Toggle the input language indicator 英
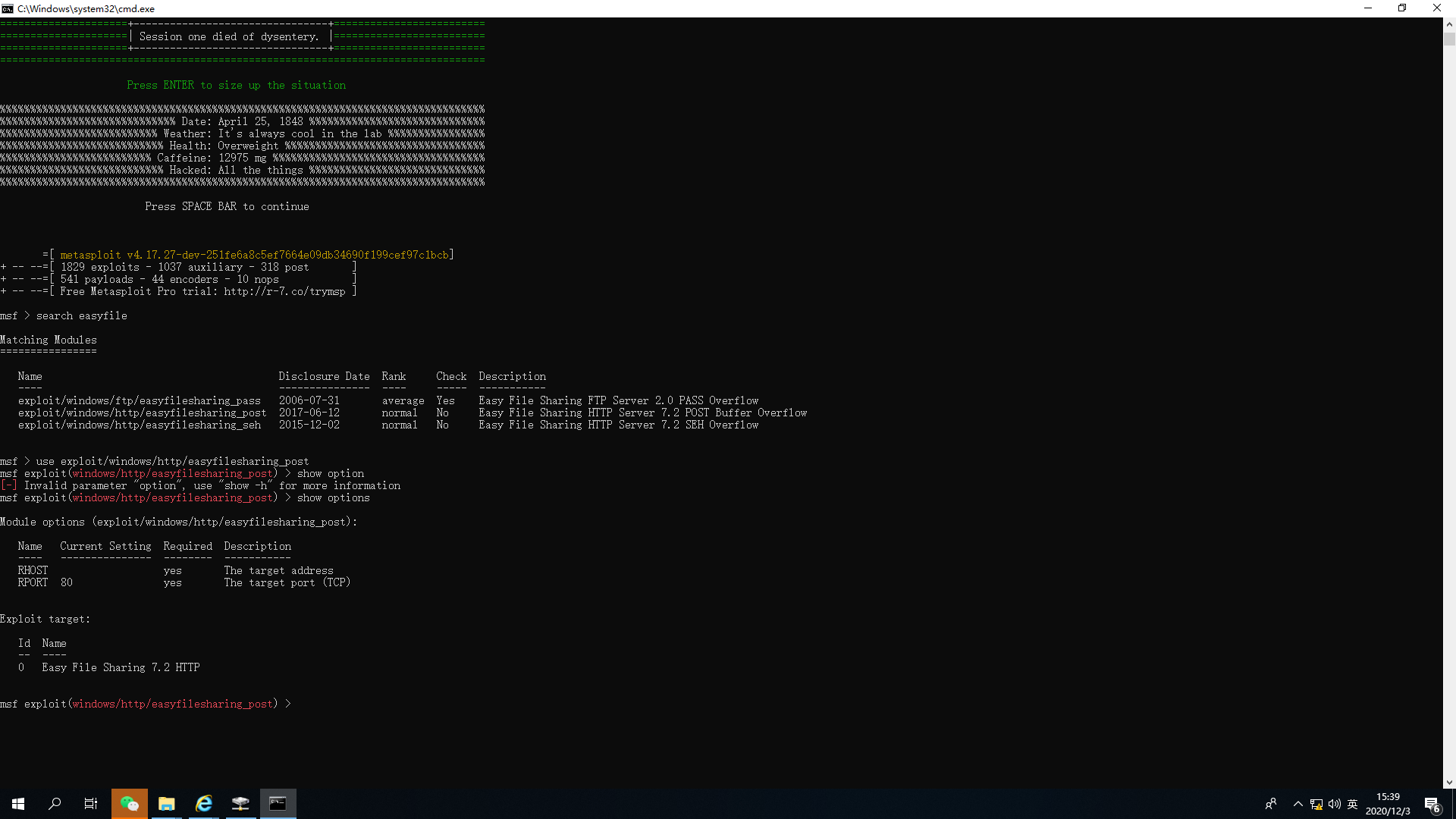This screenshot has height=819, width=1456. [x=1352, y=804]
